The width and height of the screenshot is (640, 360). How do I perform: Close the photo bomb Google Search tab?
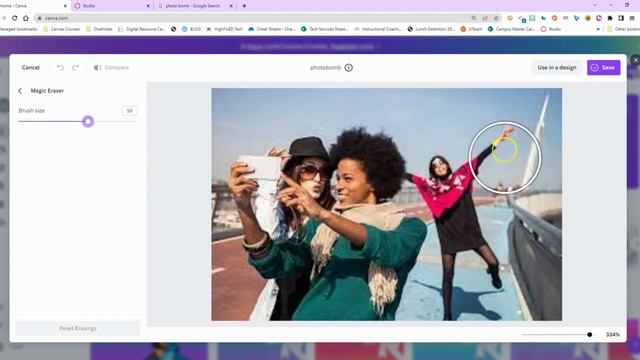click(231, 6)
